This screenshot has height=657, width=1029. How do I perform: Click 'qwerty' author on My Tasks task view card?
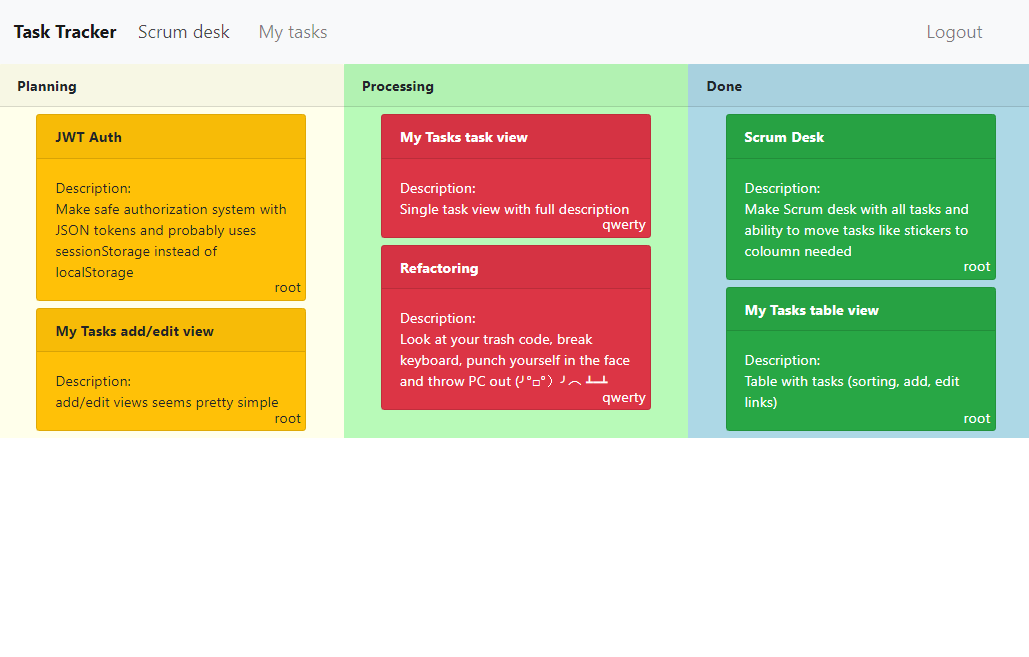(624, 225)
